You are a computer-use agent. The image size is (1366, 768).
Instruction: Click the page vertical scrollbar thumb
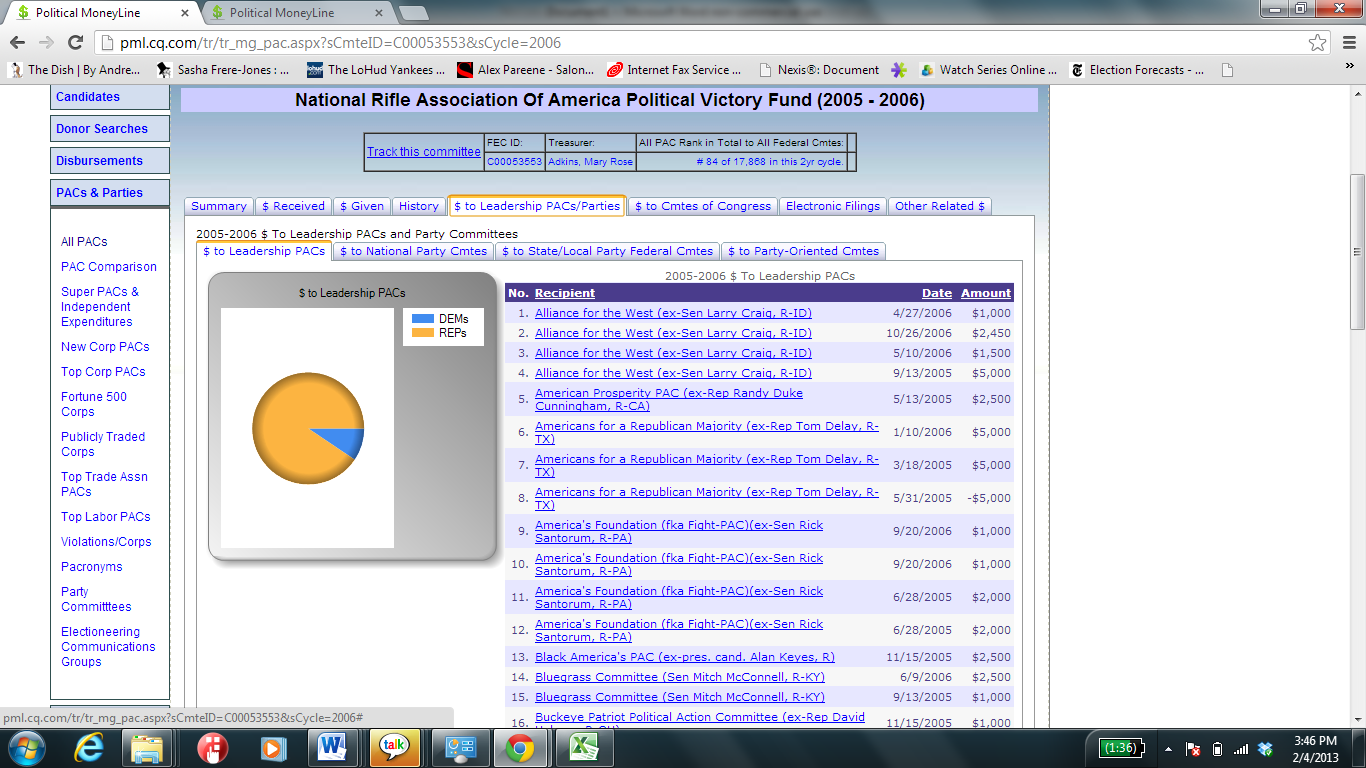[x=1357, y=251]
